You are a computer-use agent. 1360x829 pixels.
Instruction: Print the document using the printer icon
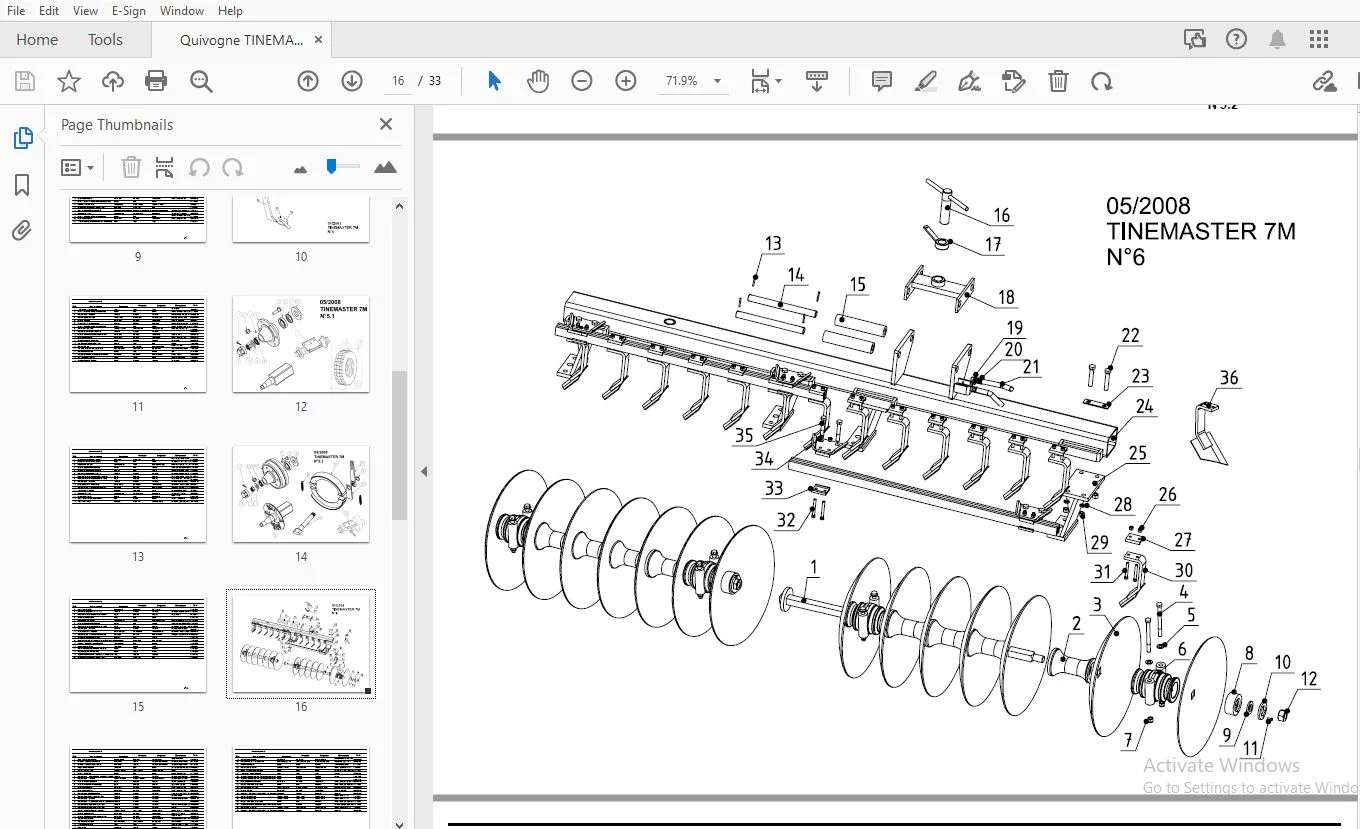(156, 81)
